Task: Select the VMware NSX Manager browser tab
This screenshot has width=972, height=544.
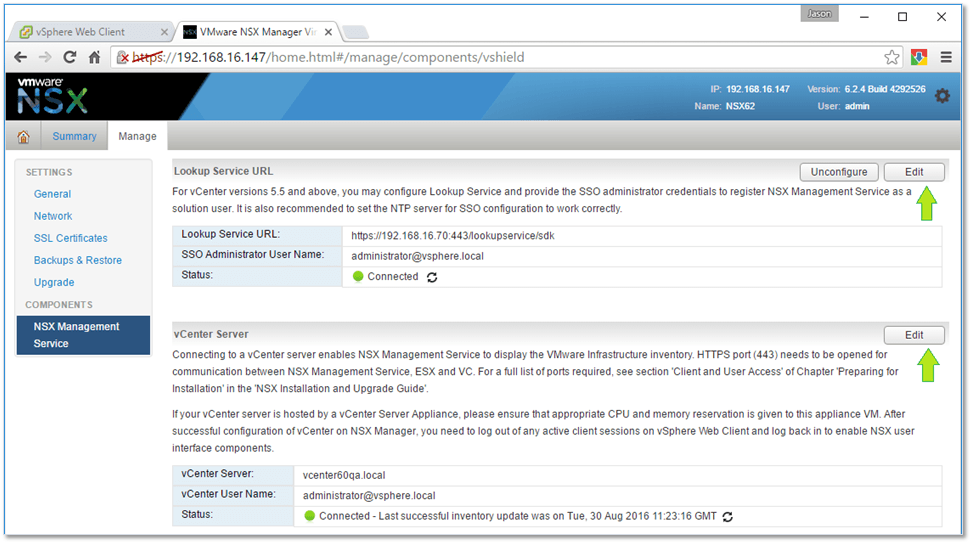Action: point(258,32)
